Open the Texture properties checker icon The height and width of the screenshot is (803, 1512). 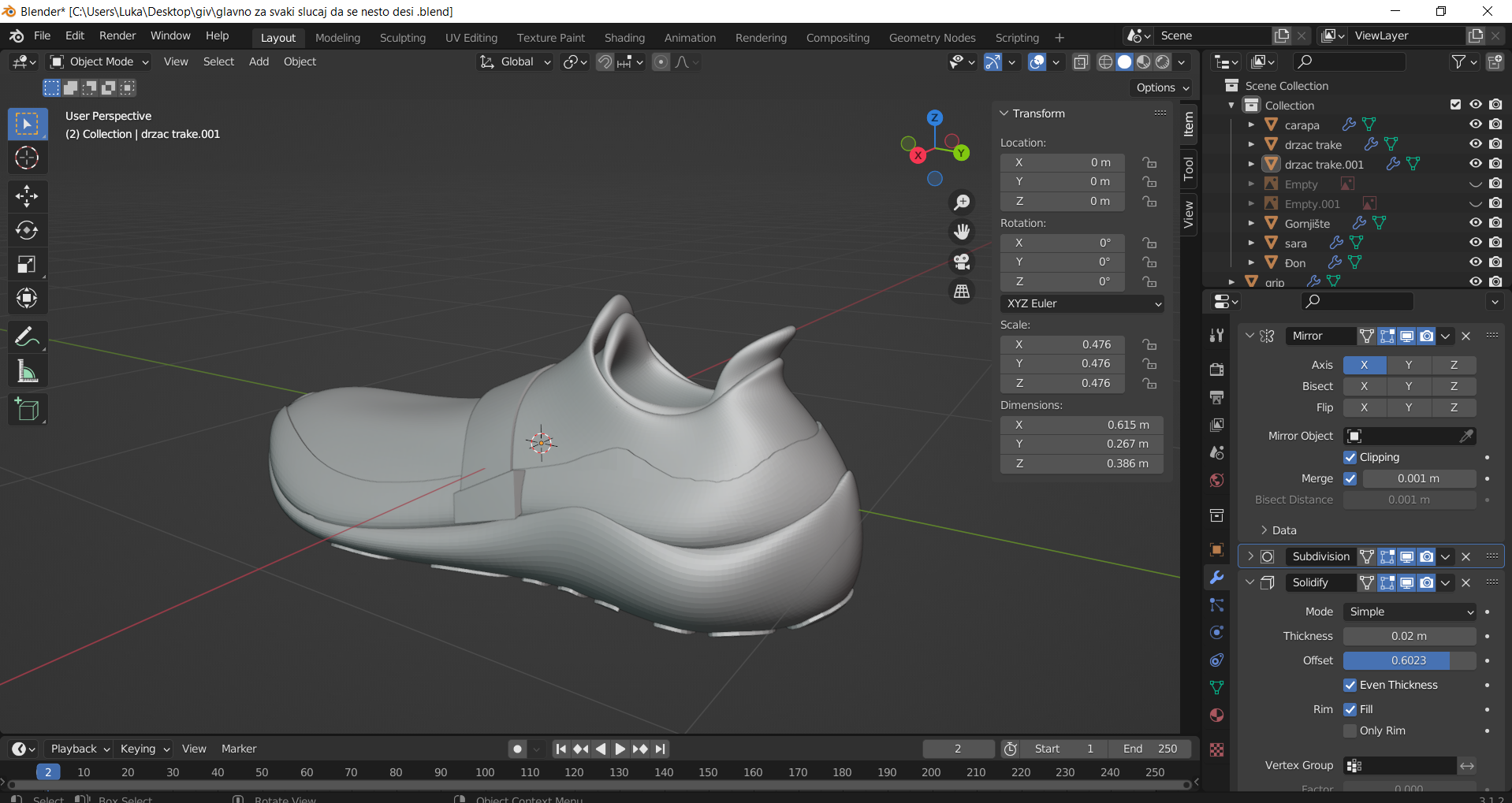pos(1217,749)
